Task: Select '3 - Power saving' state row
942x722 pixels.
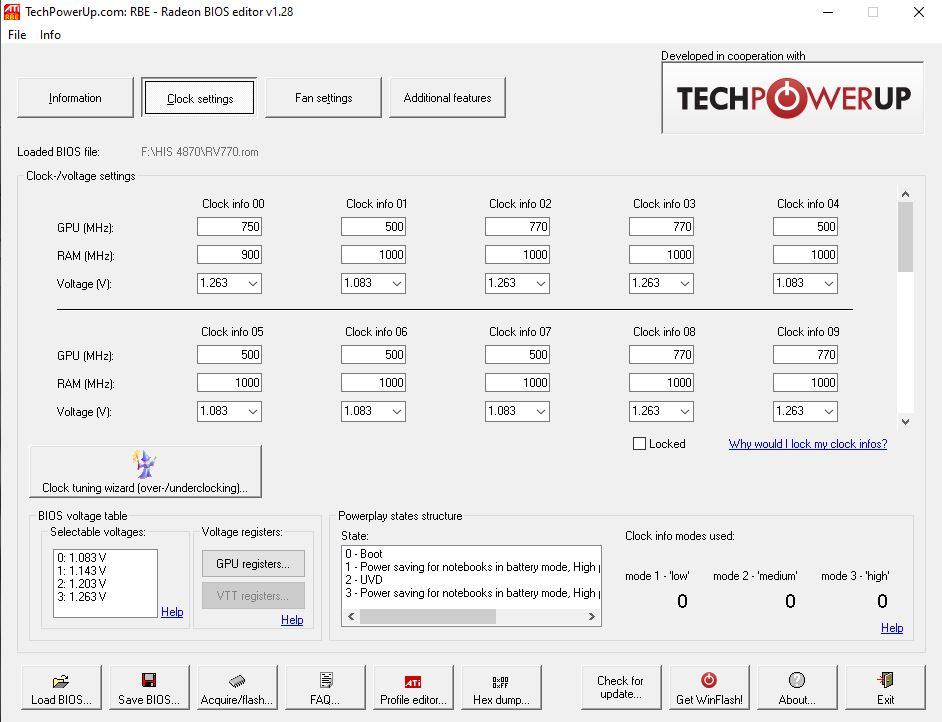Action: point(471,593)
